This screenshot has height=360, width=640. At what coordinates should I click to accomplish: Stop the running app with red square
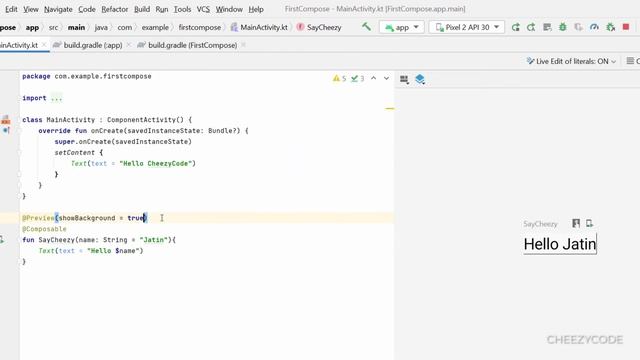click(x=626, y=27)
